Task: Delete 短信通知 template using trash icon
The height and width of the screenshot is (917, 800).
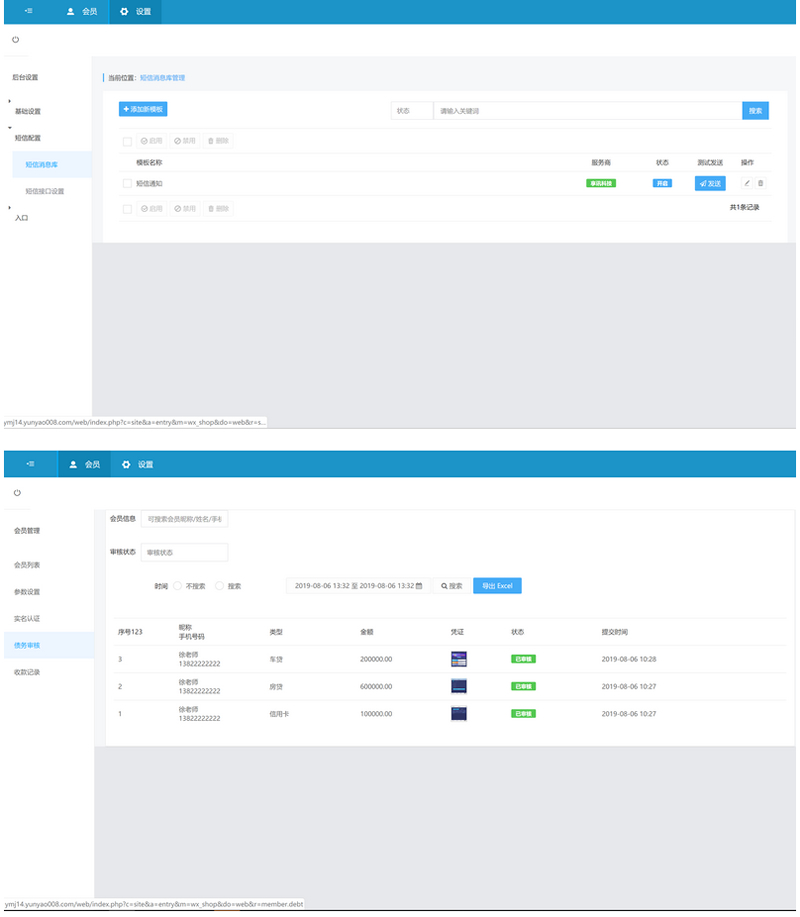Action: coord(759,183)
